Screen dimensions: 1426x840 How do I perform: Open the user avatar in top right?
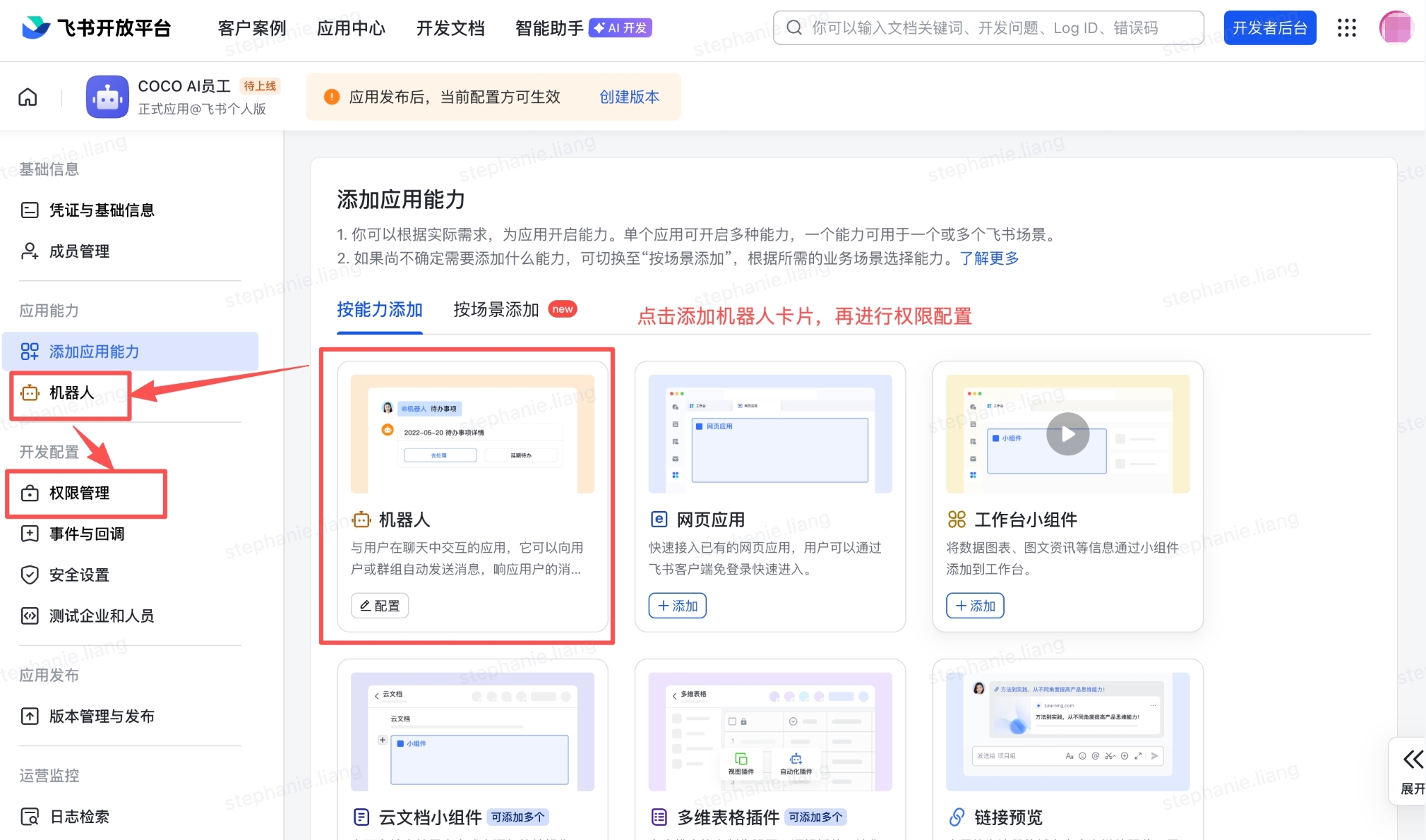[1396, 28]
